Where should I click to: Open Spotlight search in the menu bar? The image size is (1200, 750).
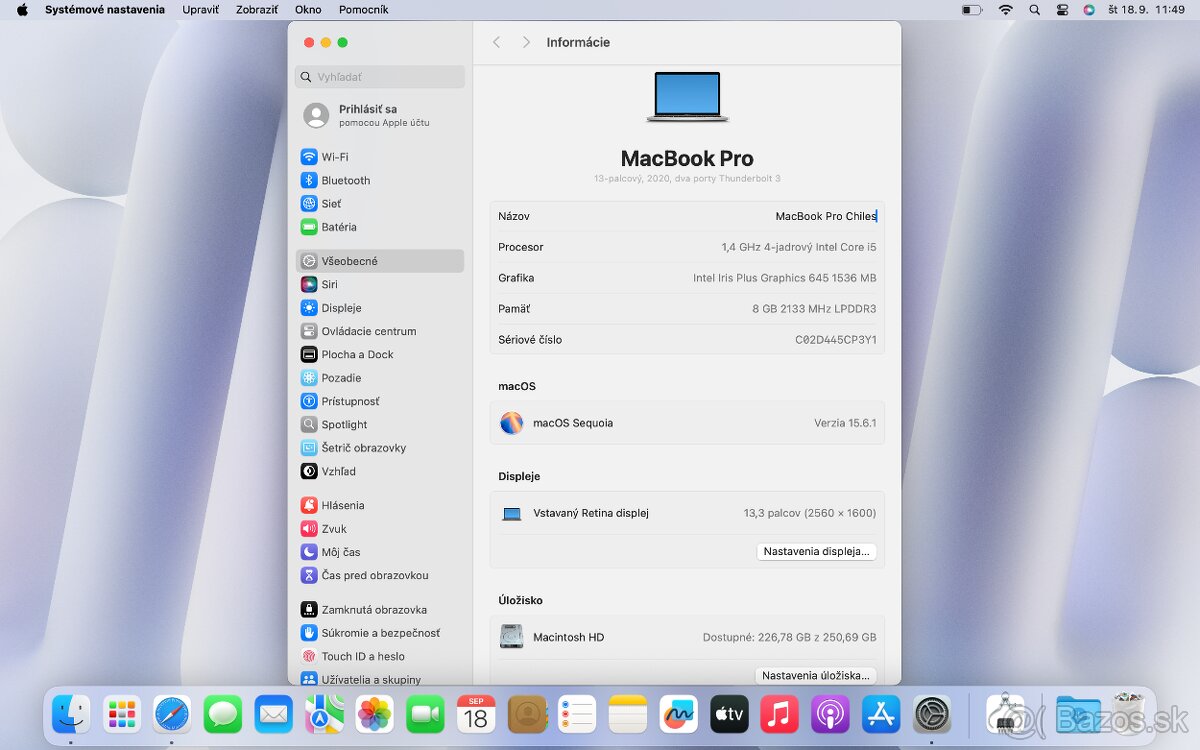(1034, 9)
